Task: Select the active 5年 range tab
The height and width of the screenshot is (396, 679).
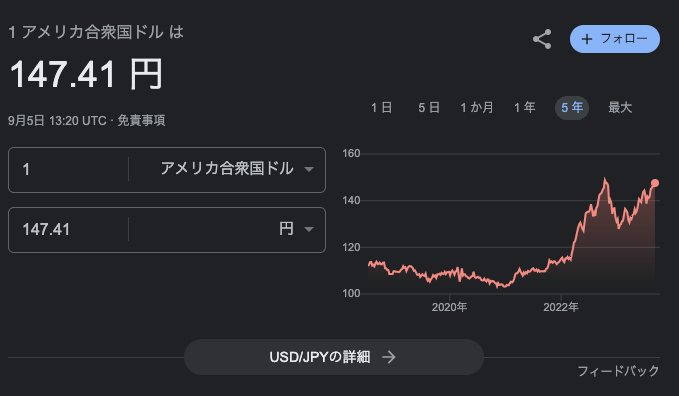Action: tap(572, 107)
